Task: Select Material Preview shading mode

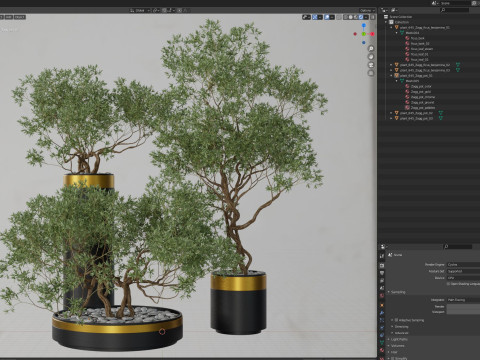Action: 356,17
